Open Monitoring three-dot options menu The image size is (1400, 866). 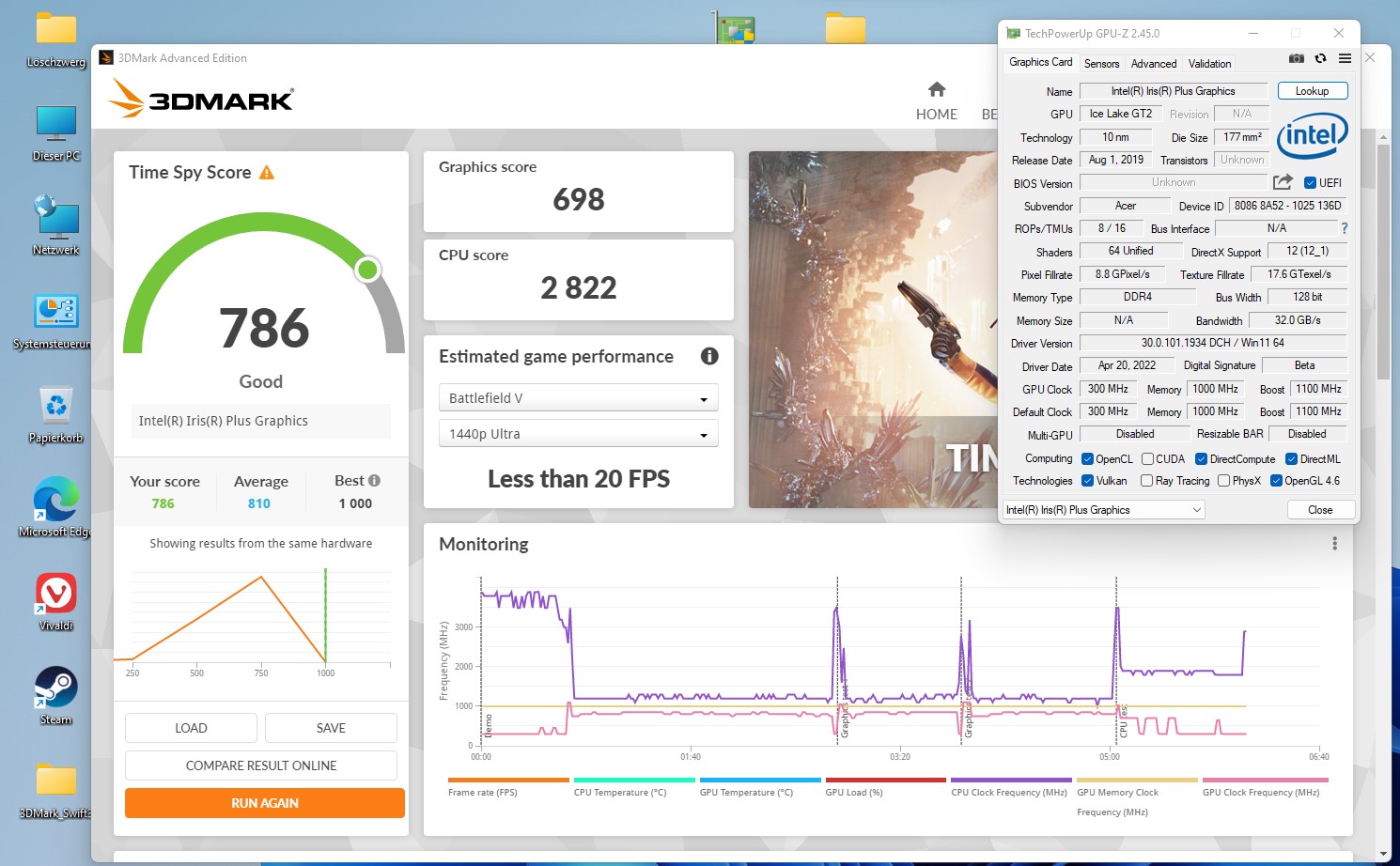coord(1334,544)
